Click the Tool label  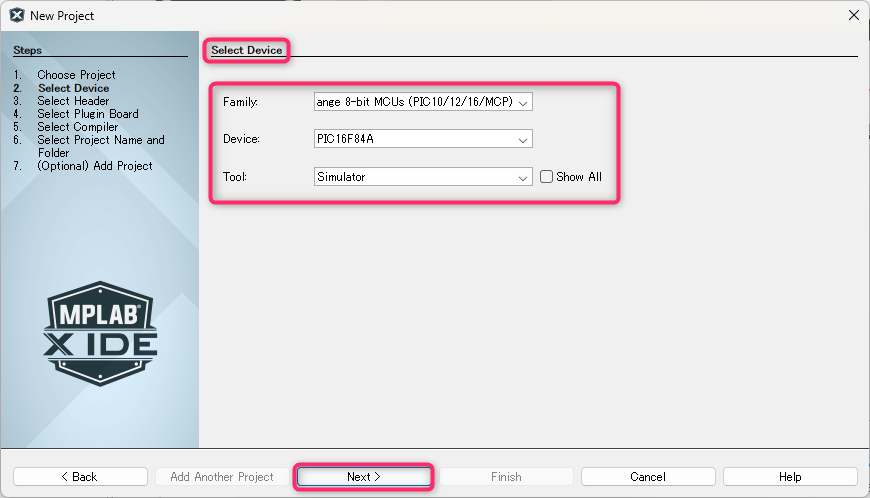(x=235, y=177)
